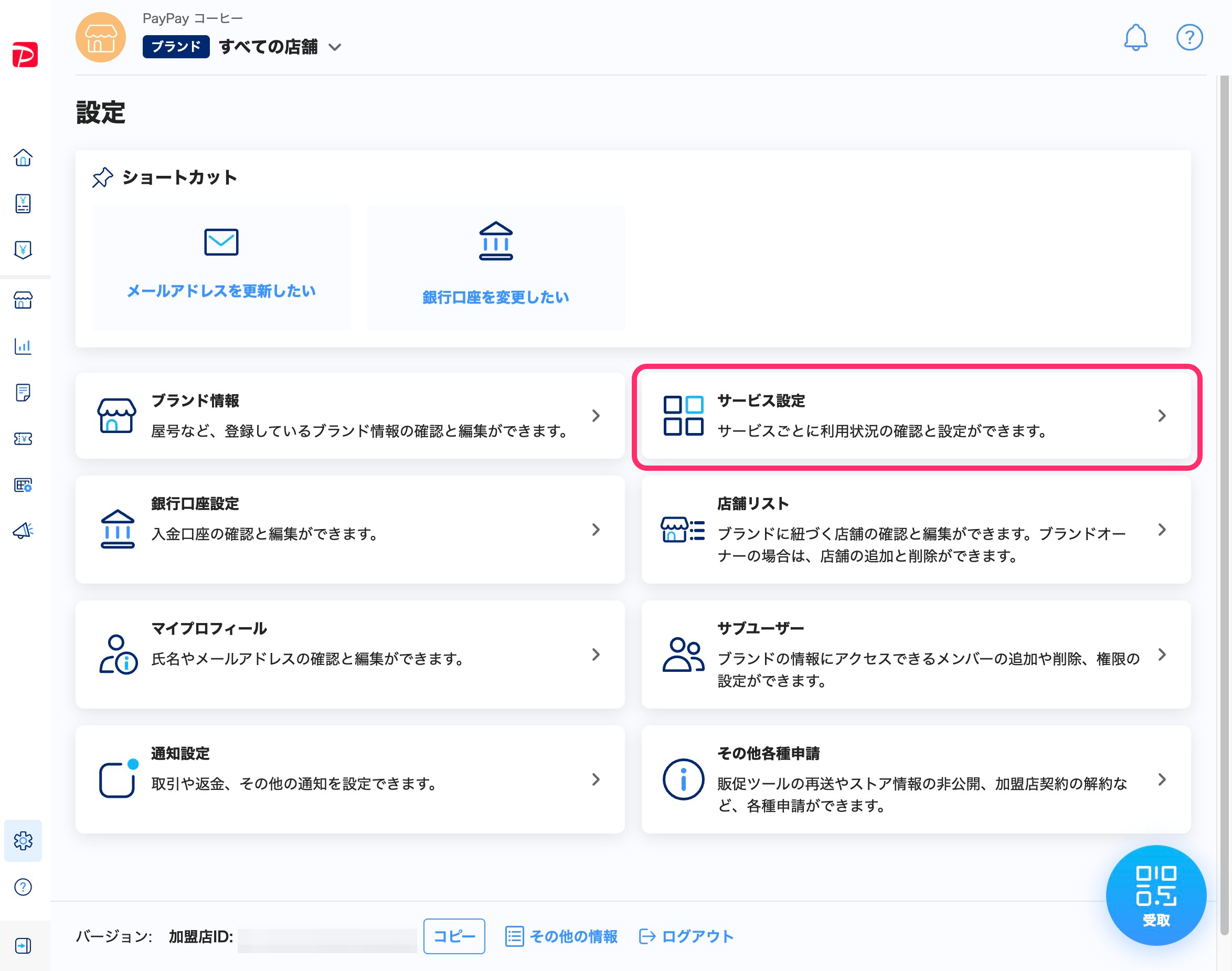Click the page vertical scrollbar
Image resolution: width=1232 pixels, height=971 pixels.
1224,506
